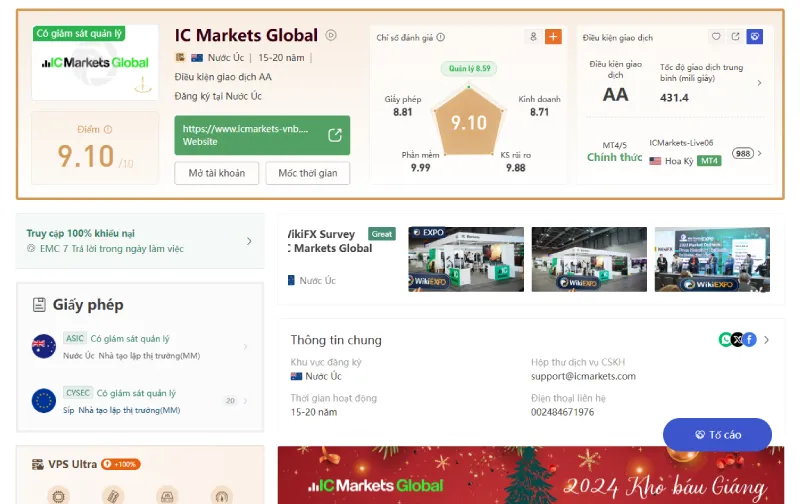This screenshot has height=504, width=800.
Task: Click the 988 server count badge
Action: coord(743,154)
